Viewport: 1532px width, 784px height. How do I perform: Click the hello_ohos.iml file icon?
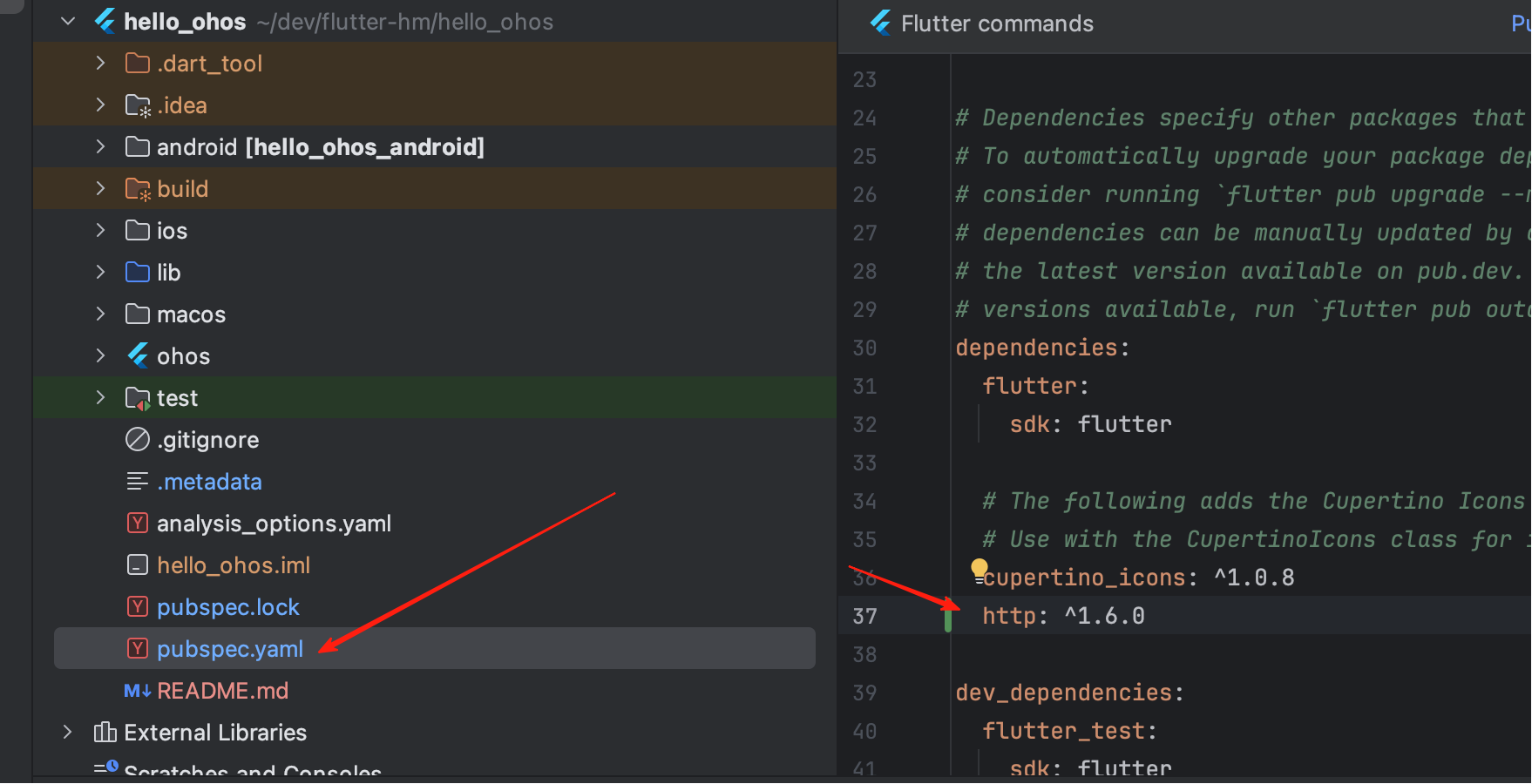(x=138, y=564)
